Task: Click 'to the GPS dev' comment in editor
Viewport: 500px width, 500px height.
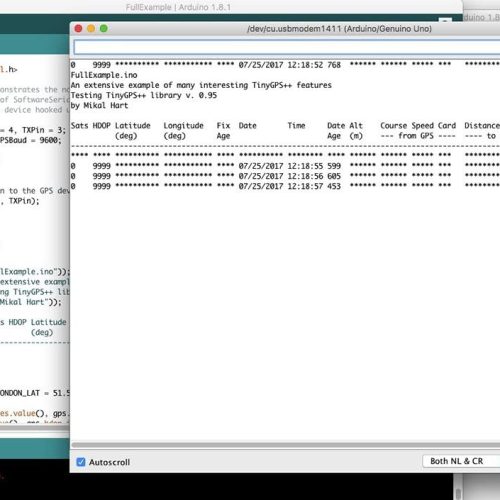Action: (x=39, y=191)
